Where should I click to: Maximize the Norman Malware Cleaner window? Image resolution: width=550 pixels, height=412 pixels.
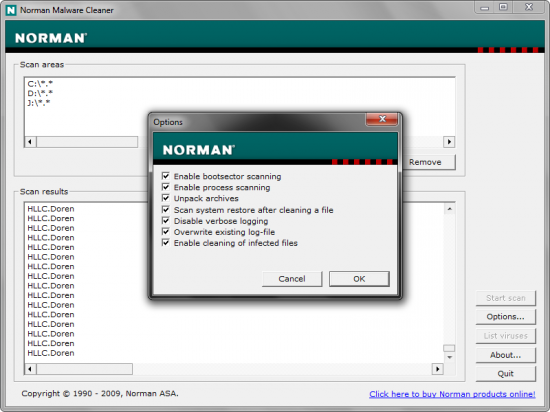[x=503, y=7]
